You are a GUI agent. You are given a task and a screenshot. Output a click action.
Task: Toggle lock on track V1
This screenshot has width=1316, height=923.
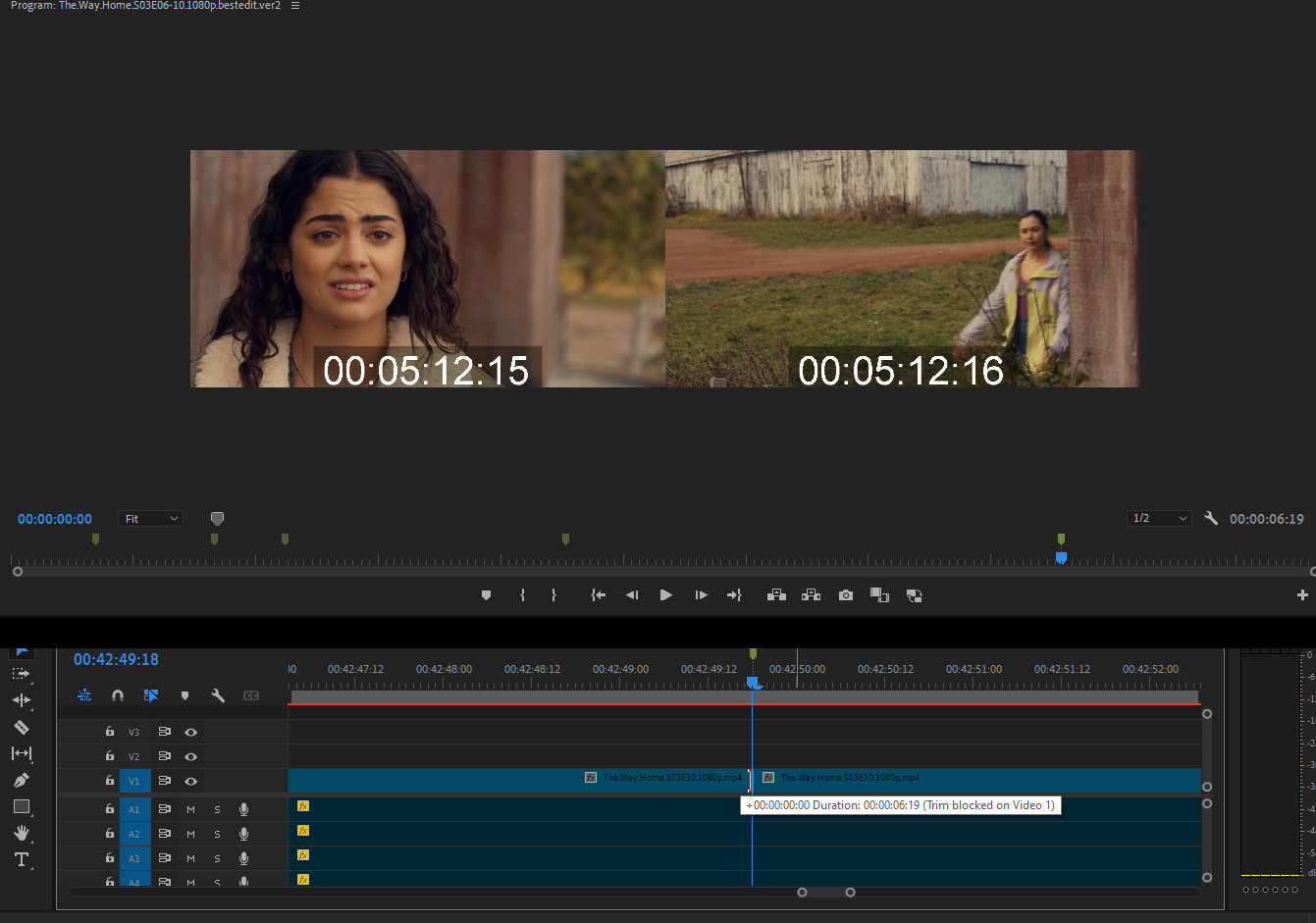point(110,781)
